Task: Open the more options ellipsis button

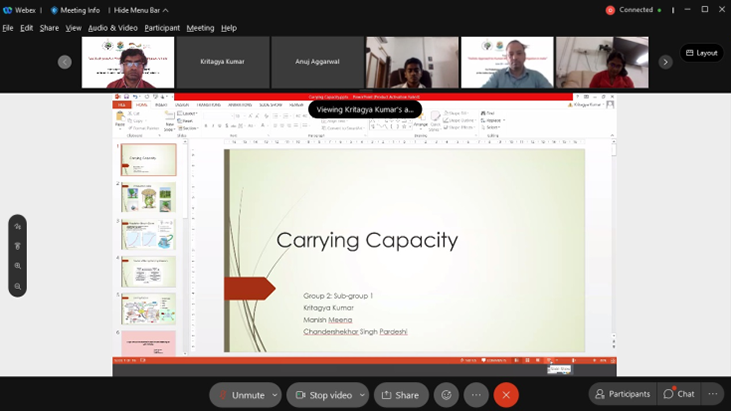Action: coord(476,395)
